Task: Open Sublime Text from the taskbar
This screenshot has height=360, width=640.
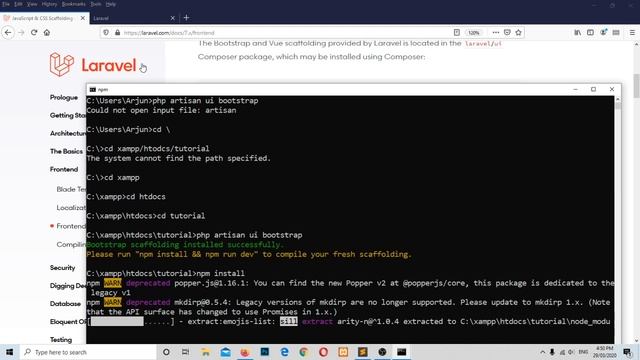Action: (362, 352)
